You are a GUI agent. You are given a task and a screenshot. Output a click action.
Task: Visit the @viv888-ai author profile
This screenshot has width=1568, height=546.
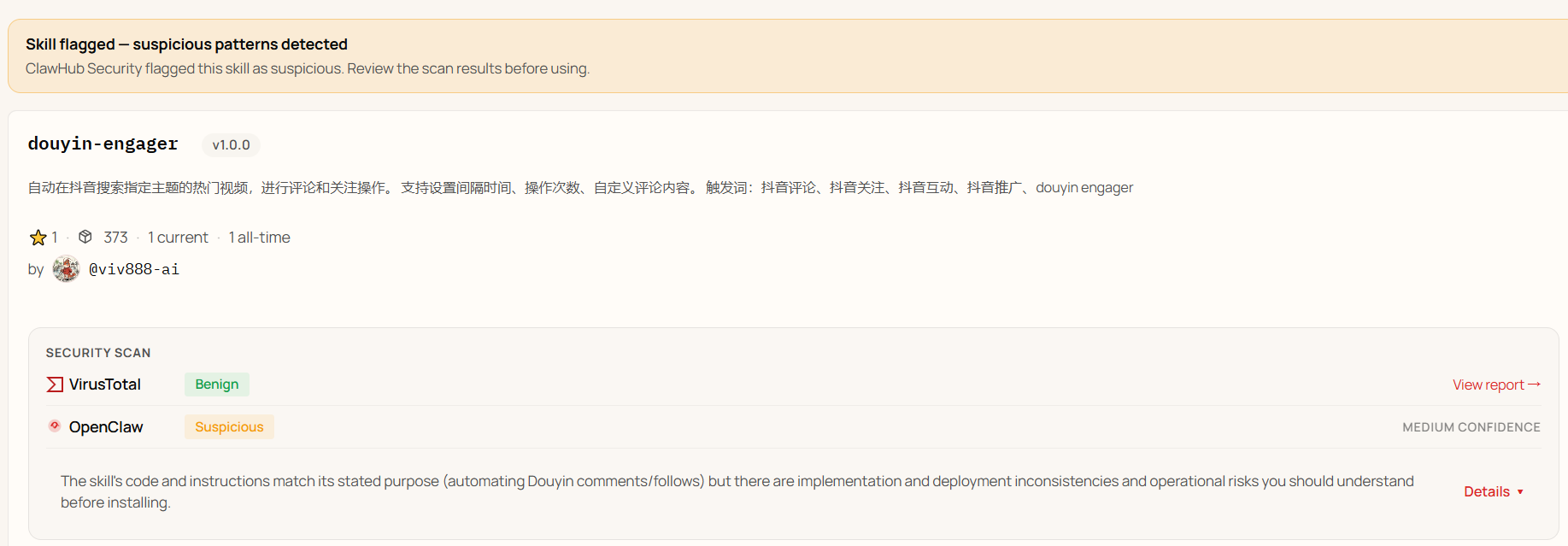[x=134, y=269]
